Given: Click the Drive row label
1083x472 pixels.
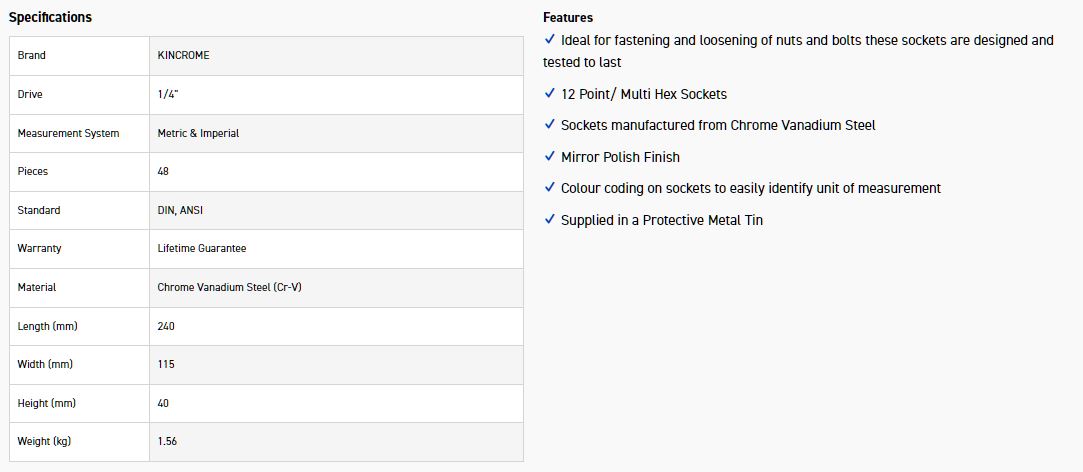Looking at the screenshot, I should 30,94.
